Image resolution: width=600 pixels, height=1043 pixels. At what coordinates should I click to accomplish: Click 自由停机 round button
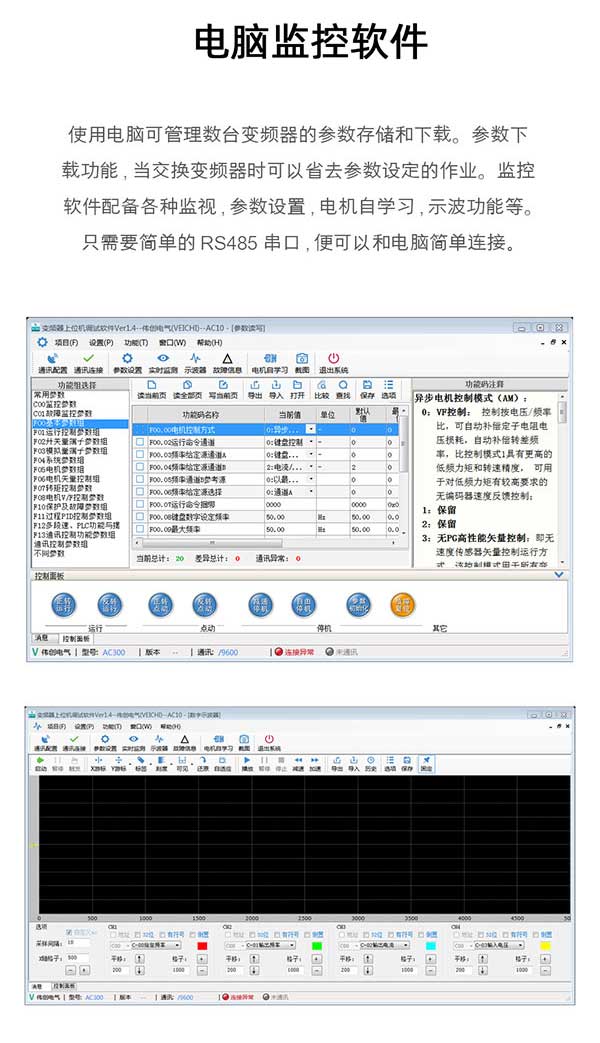(x=303, y=604)
